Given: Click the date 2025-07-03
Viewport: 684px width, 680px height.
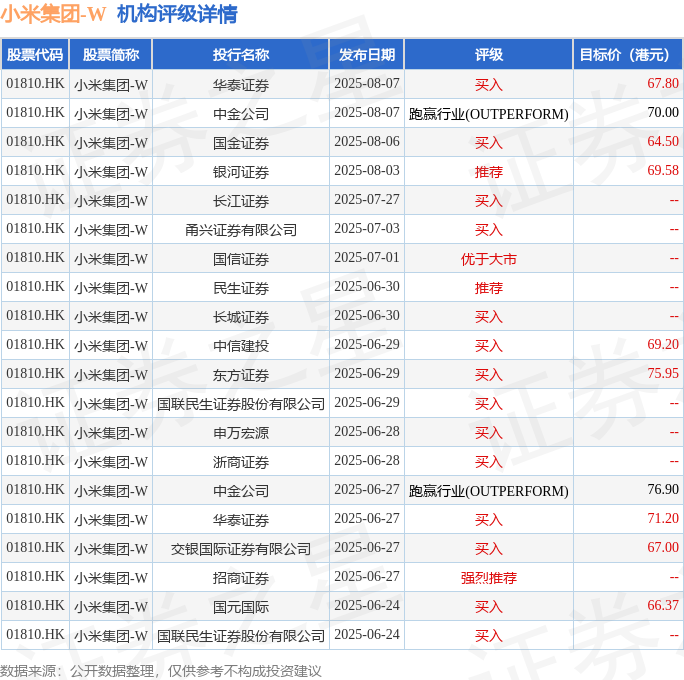Looking at the screenshot, I should pyautogui.click(x=367, y=229).
